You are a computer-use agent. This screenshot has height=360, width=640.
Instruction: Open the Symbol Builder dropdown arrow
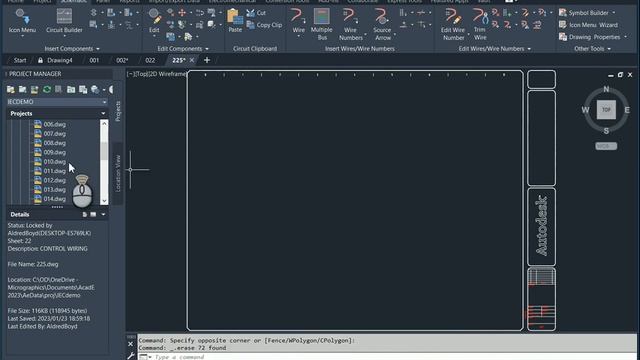(613, 13)
